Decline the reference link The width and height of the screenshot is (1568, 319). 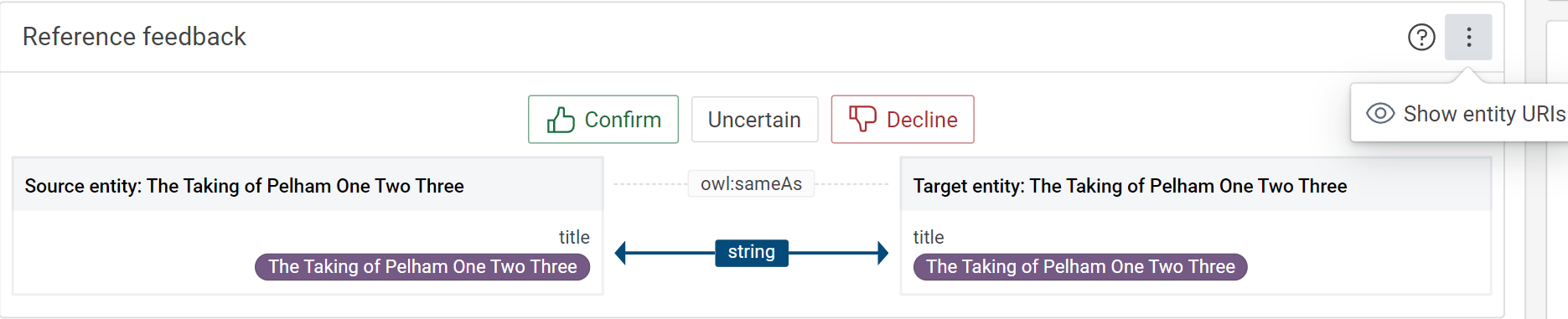pos(903,120)
